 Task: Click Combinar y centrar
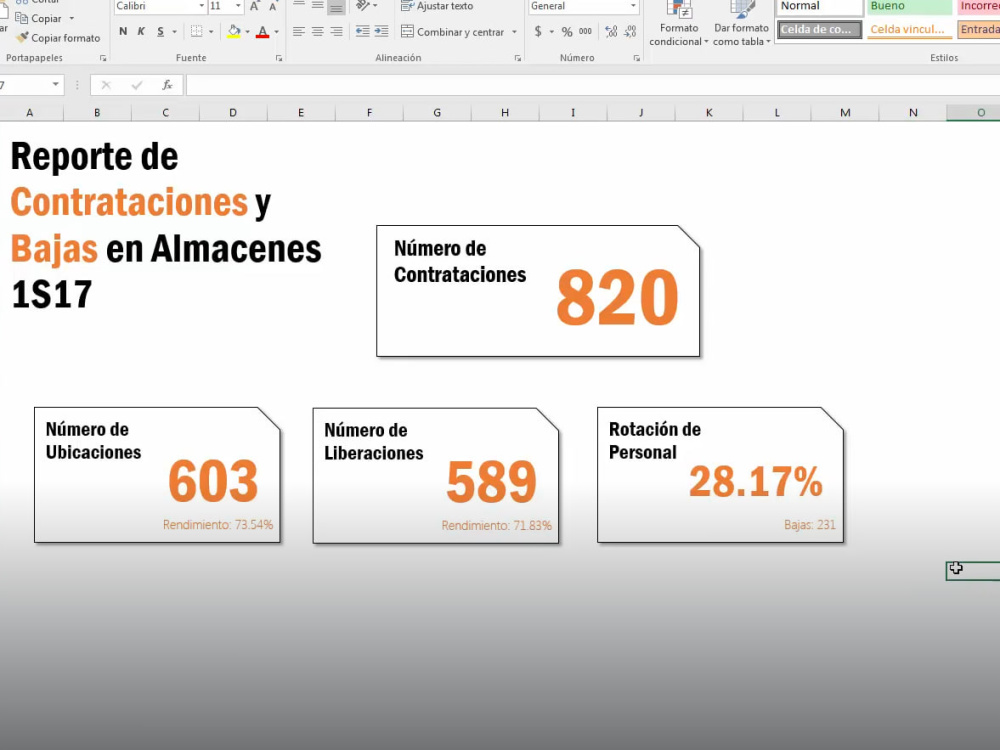[x=452, y=31]
